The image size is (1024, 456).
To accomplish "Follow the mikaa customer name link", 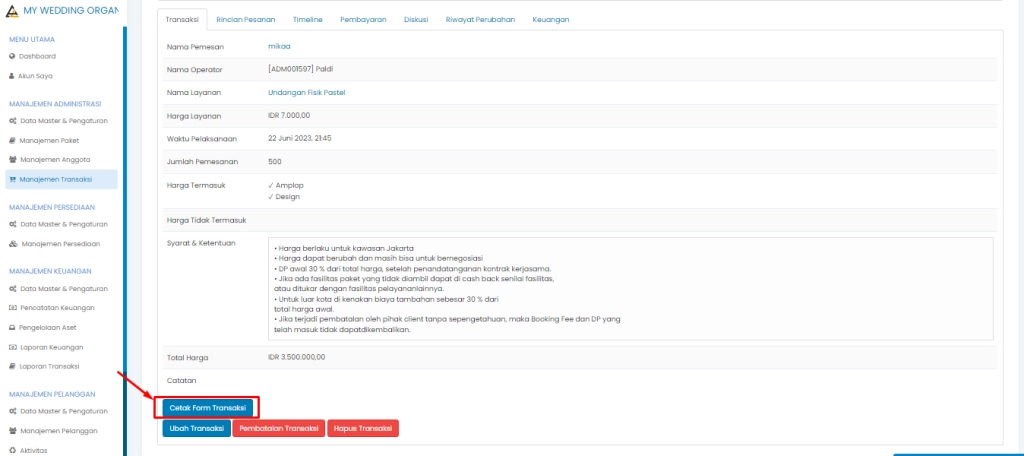I will click(x=279, y=46).
